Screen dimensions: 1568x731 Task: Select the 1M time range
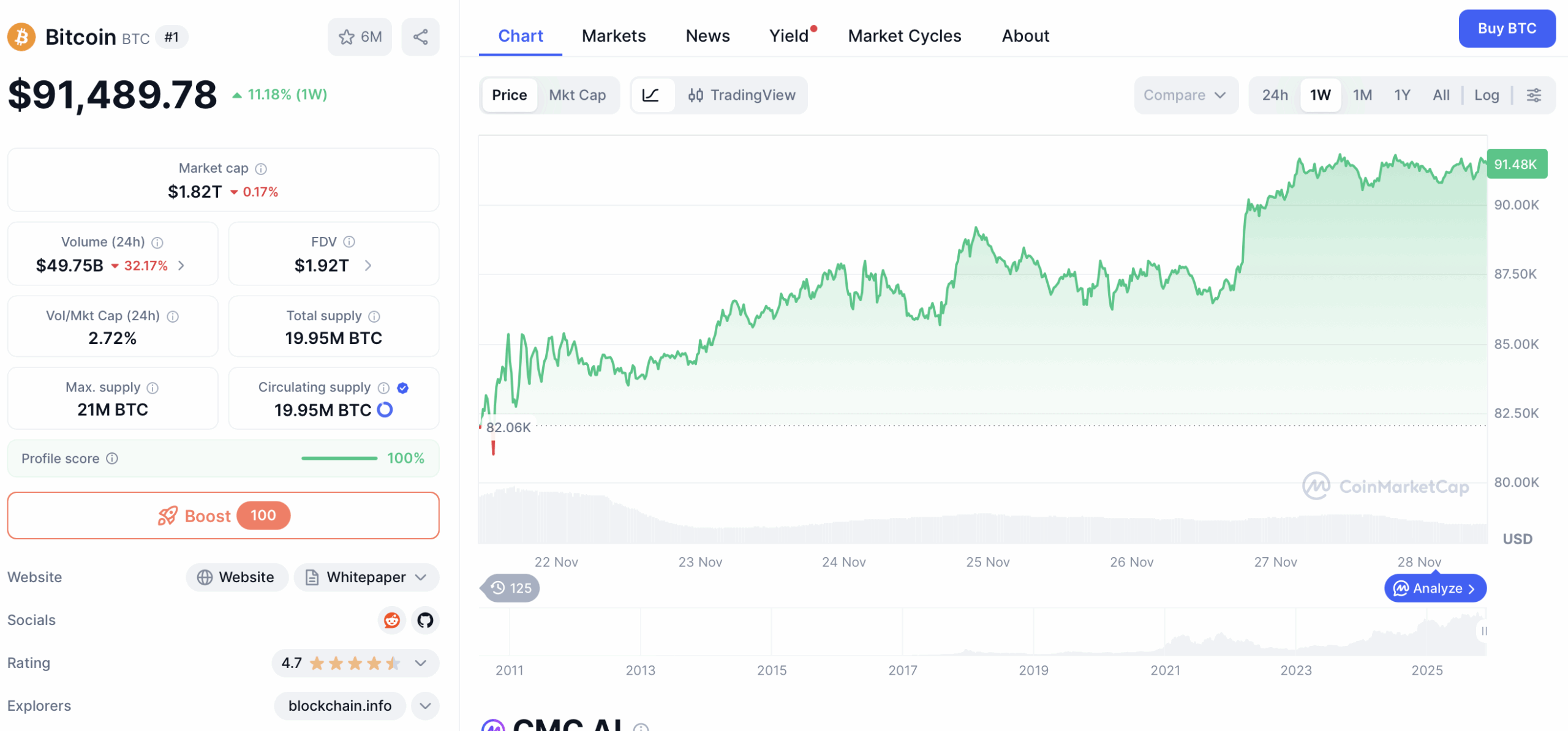1362,95
